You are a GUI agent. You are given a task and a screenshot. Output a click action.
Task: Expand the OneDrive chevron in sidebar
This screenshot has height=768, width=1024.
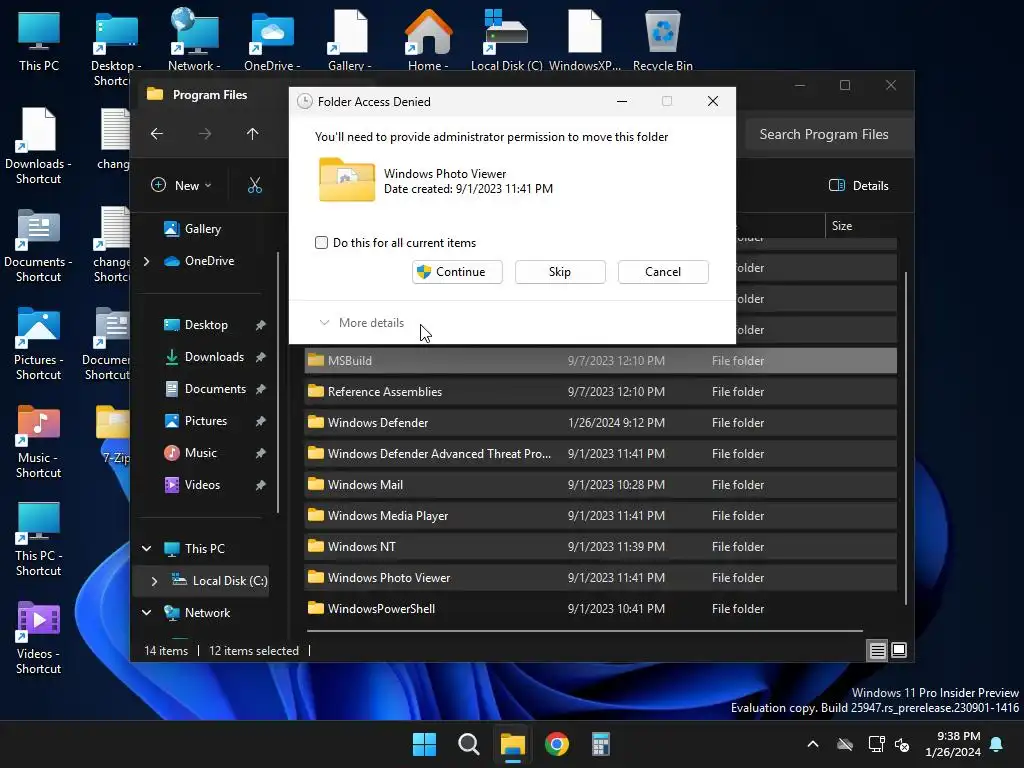(x=146, y=261)
